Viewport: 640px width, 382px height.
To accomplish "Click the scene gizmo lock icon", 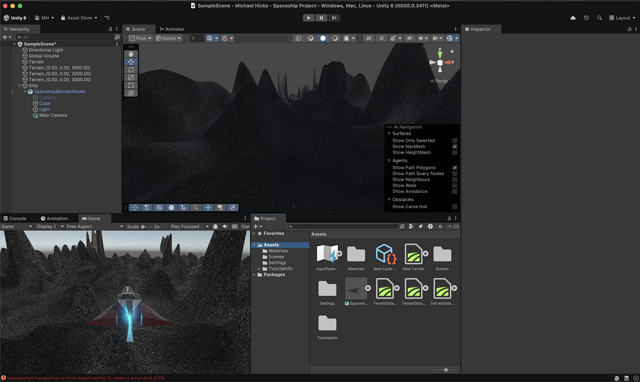I will coord(452,51).
